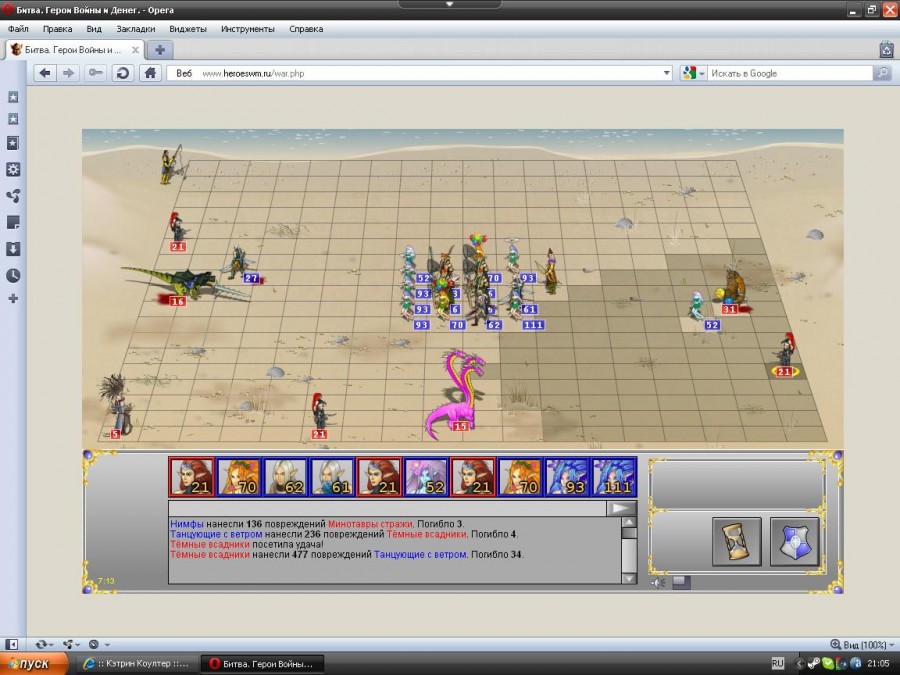This screenshot has height=675, width=900.
Task: Click the RU language indicator
Action: click(777, 664)
